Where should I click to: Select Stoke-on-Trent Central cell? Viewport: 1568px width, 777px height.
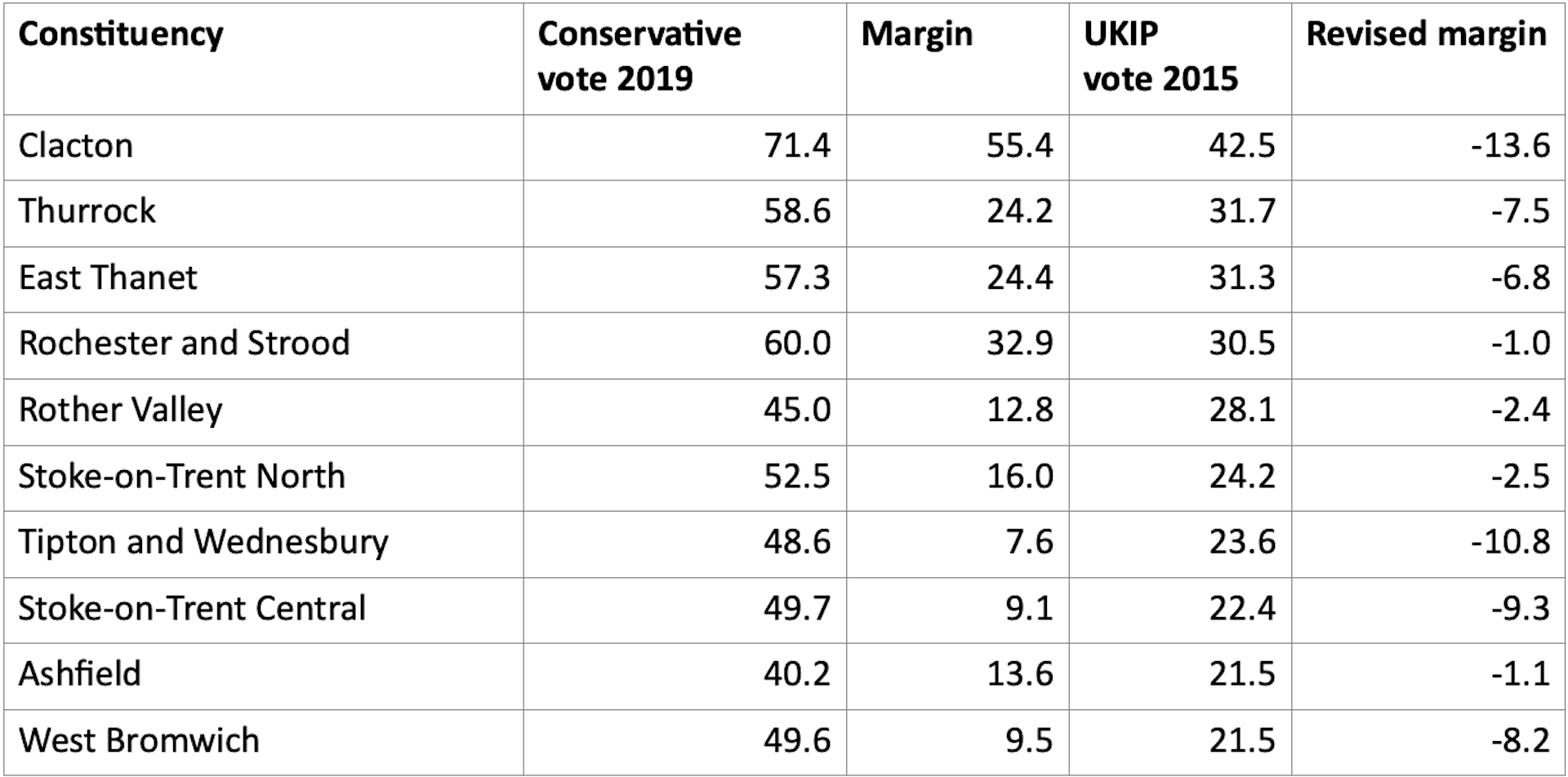coord(192,609)
